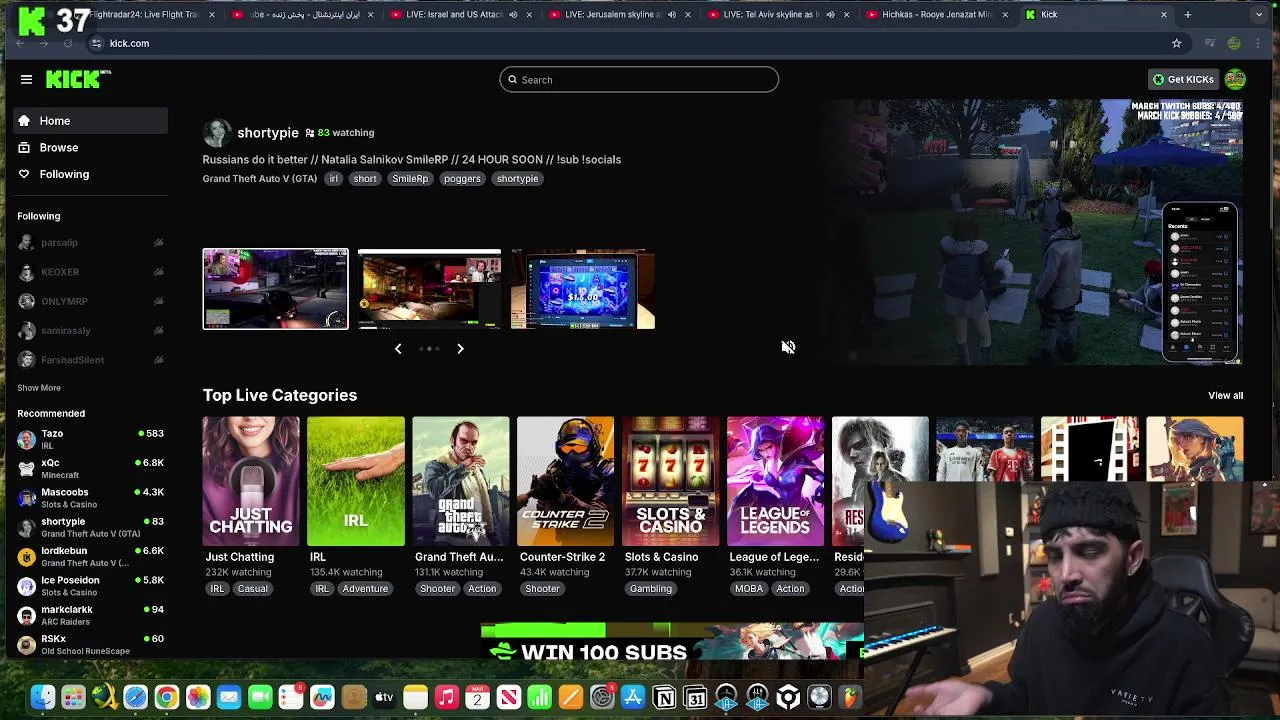The width and height of the screenshot is (1280, 720).
Task: Open the Home sidebar item
Action: (91, 121)
